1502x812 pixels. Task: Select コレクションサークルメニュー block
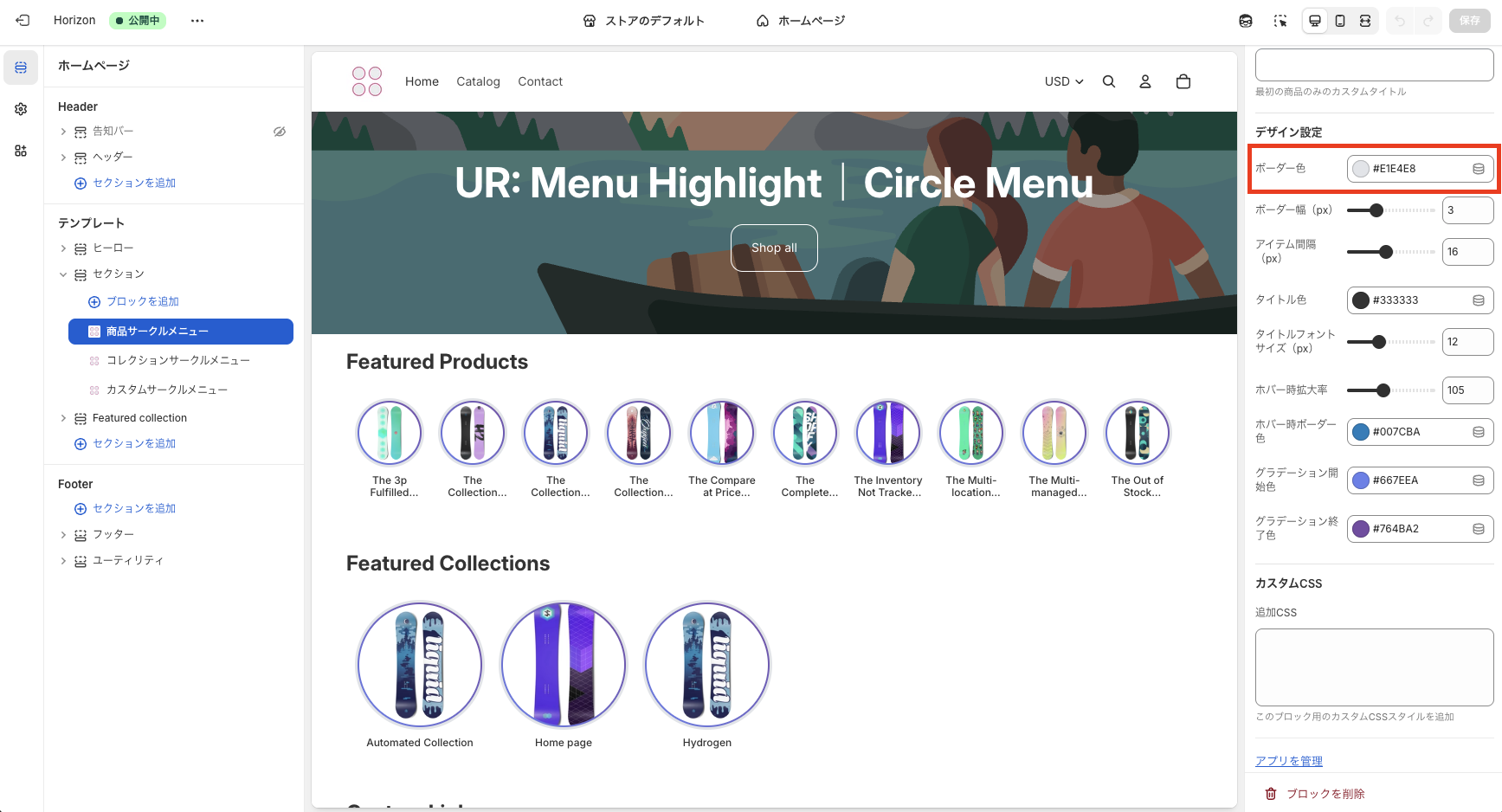coord(177,360)
